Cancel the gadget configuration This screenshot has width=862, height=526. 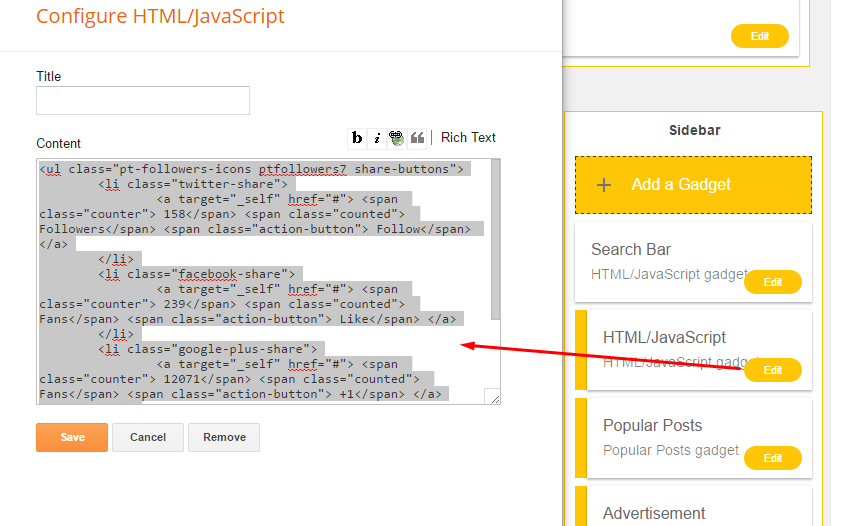tap(148, 438)
